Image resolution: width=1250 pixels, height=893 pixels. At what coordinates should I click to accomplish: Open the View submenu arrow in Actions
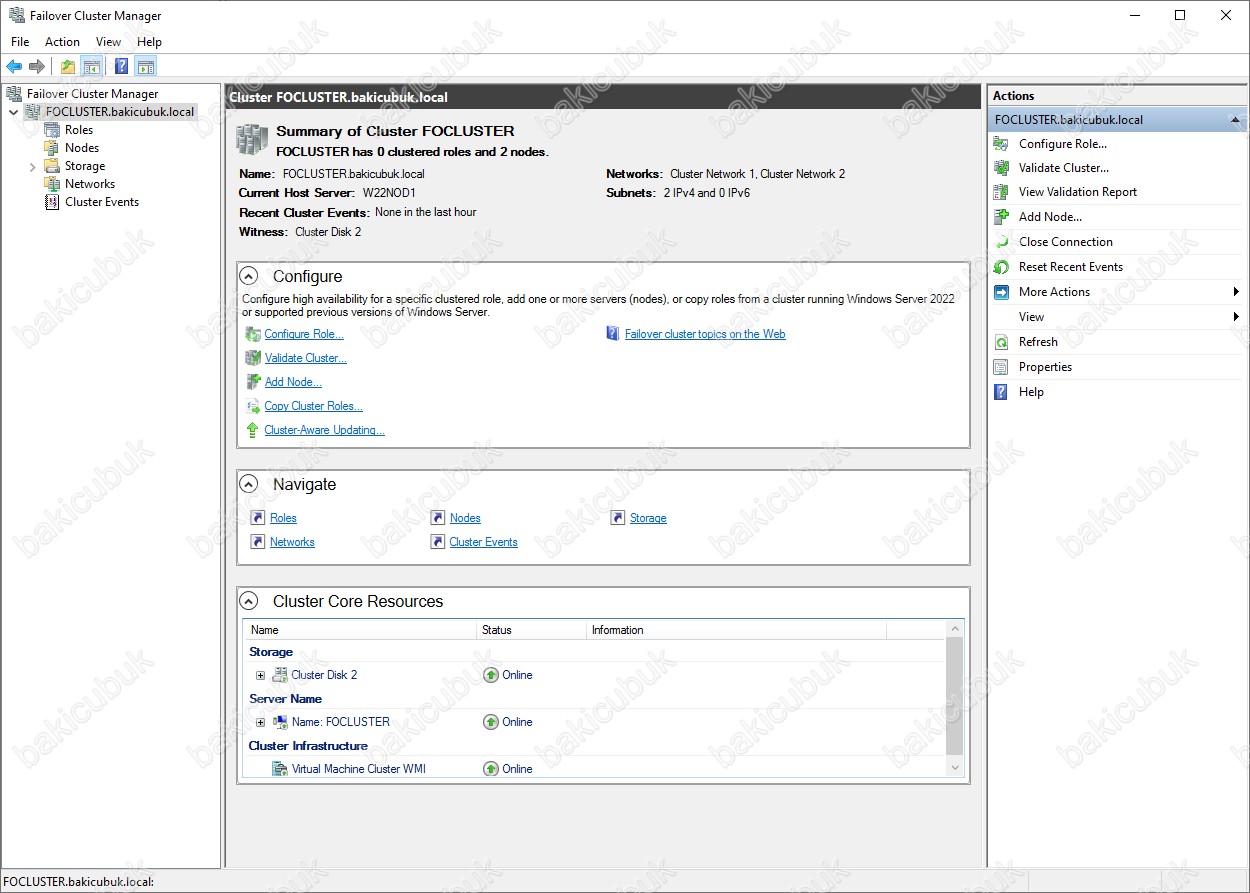tap(1237, 317)
